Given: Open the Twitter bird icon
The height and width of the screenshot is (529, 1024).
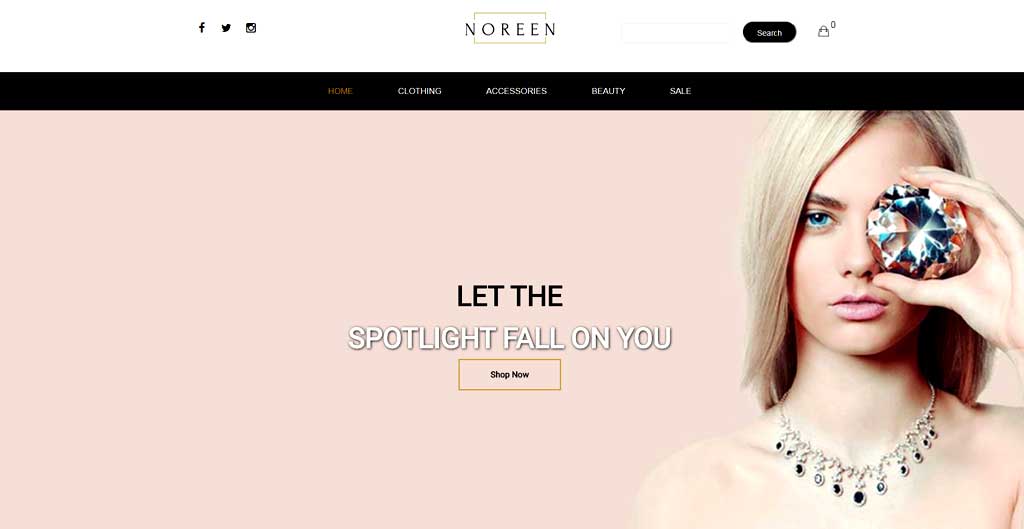Looking at the screenshot, I should [x=226, y=27].
